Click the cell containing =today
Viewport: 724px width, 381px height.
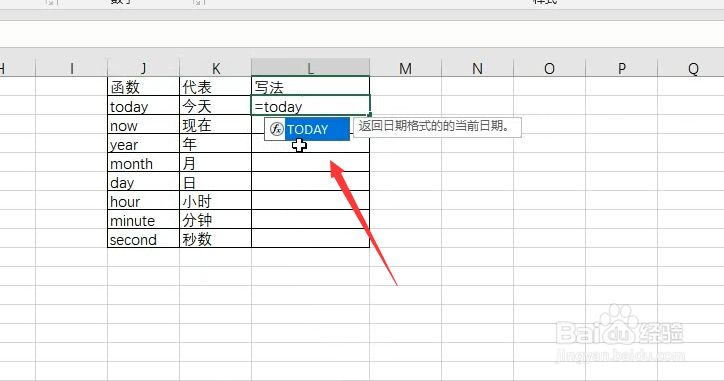pyautogui.click(x=310, y=105)
